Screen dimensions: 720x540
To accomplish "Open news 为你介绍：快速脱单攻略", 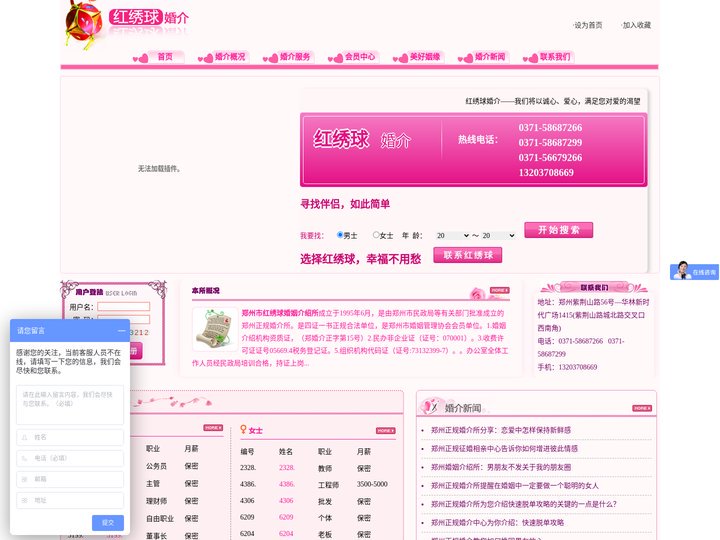I will [497, 523].
